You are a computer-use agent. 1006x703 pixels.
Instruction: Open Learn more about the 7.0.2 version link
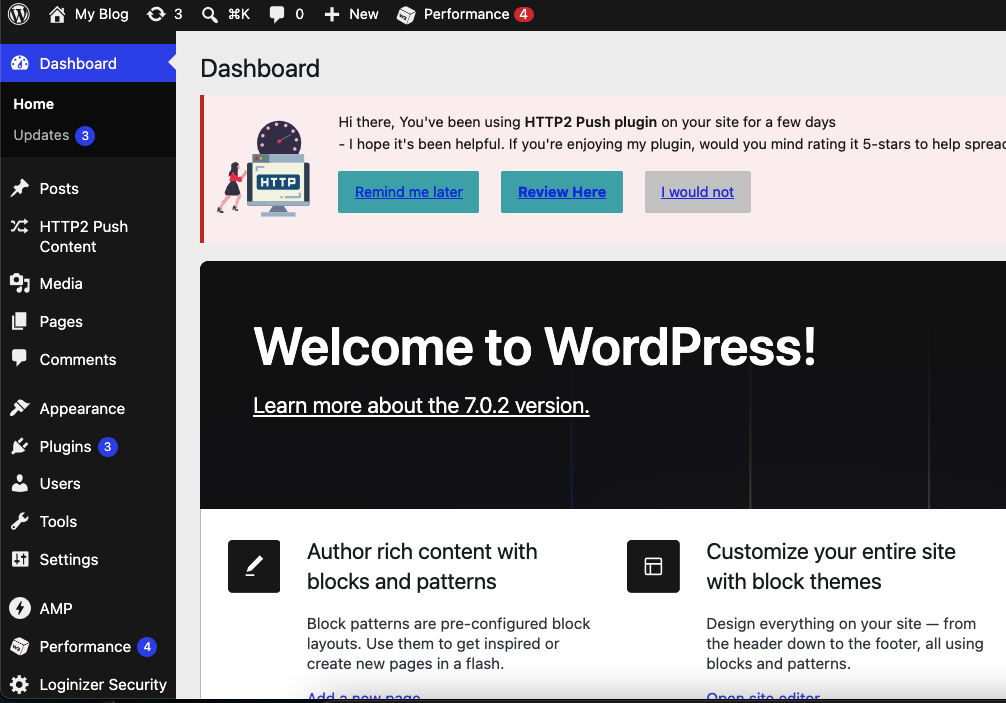421,405
